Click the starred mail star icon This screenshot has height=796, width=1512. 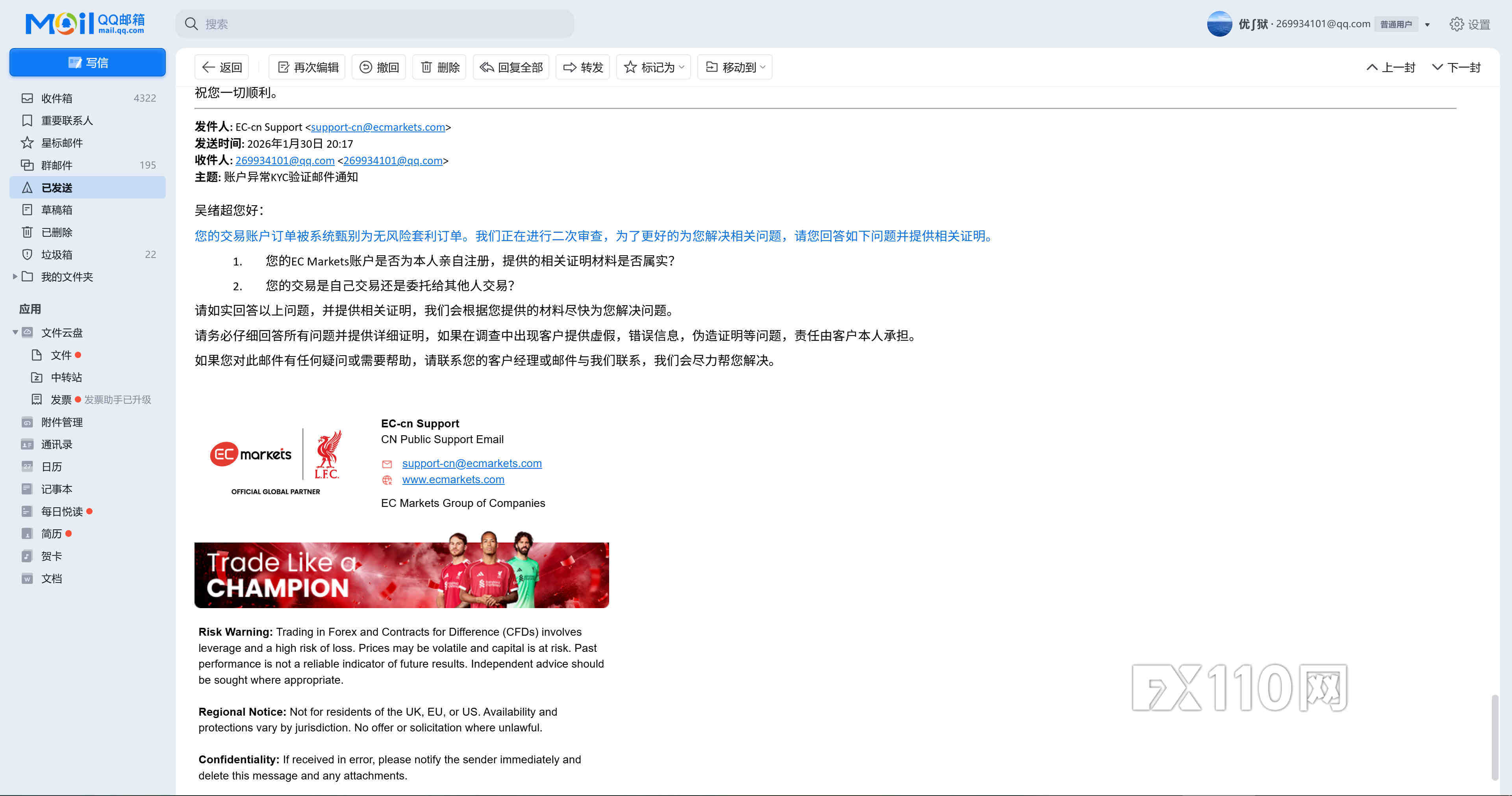[27, 143]
